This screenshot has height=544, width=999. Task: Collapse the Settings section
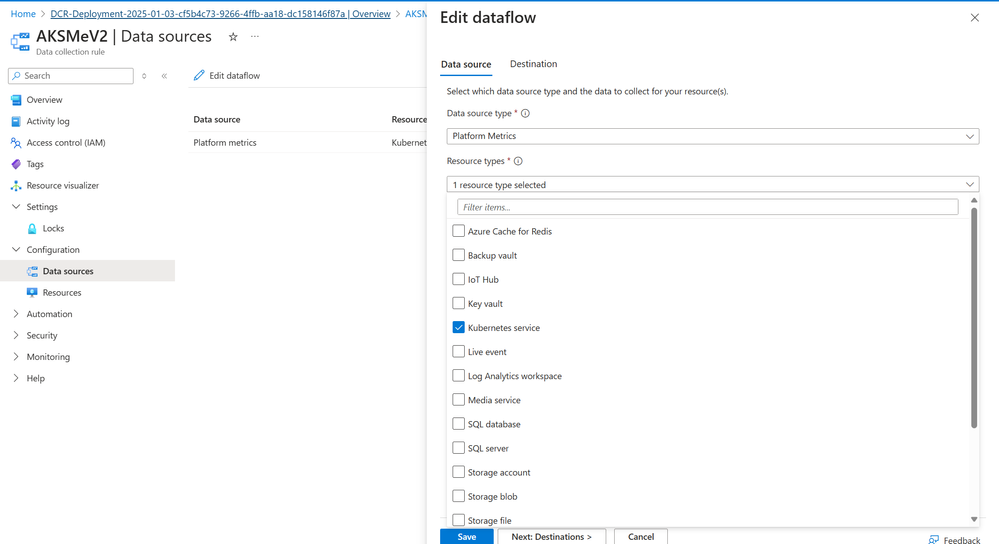(x=16, y=207)
